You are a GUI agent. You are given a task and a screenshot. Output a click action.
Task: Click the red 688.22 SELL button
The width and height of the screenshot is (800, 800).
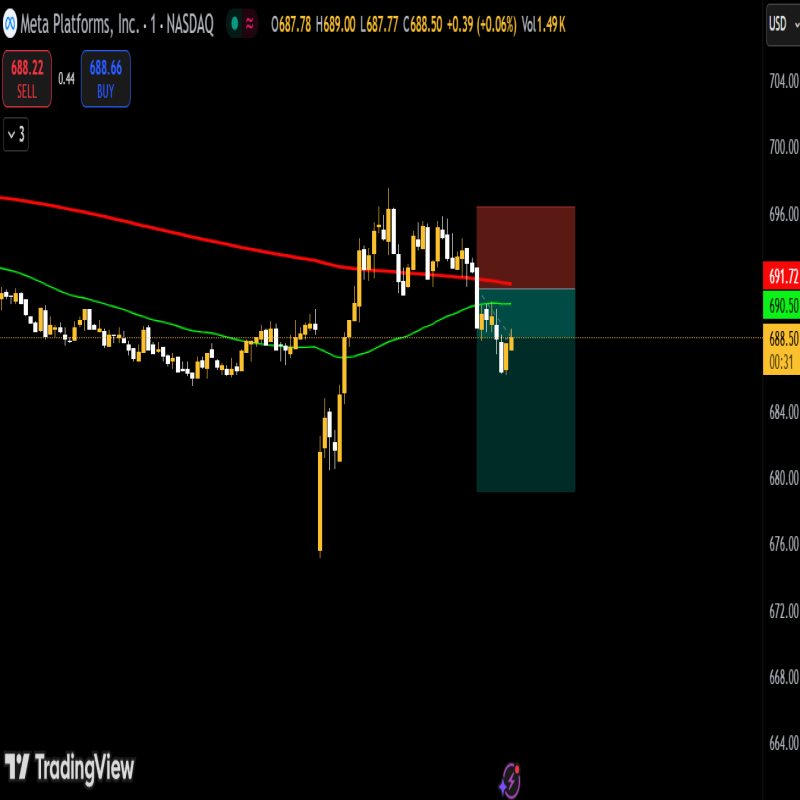coord(27,79)
